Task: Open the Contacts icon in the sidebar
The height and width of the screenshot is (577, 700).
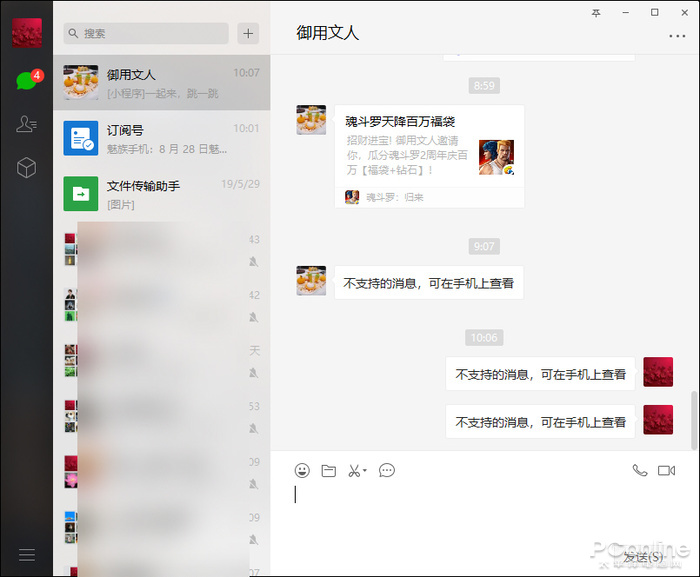Action: click(x=26, y=124)
